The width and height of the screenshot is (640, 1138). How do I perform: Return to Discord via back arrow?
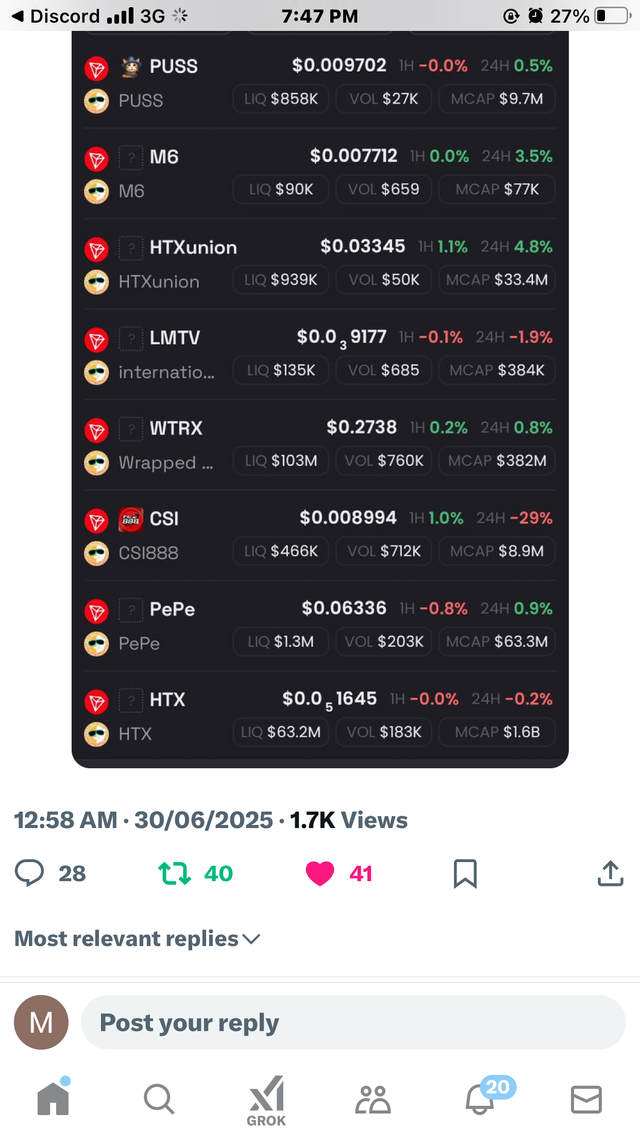tap(17, 16)
